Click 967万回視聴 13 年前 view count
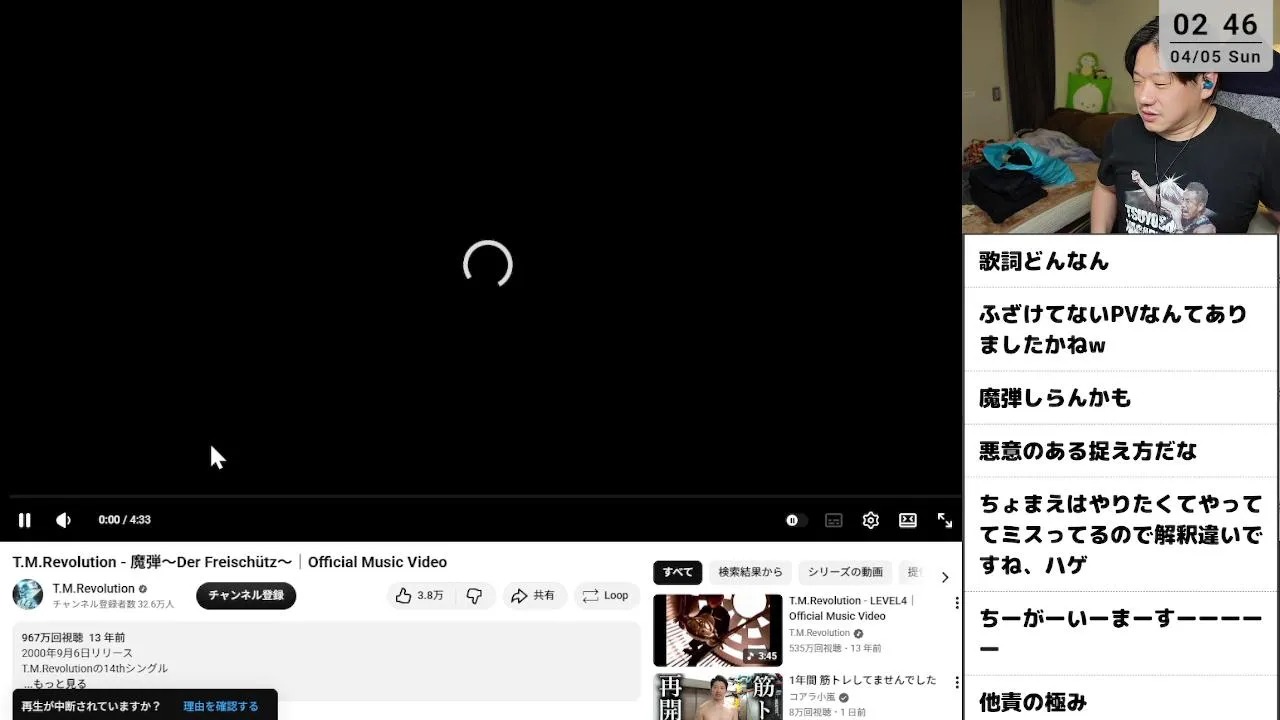Viewport: 1280px width, 720px height. pos(74,637)
